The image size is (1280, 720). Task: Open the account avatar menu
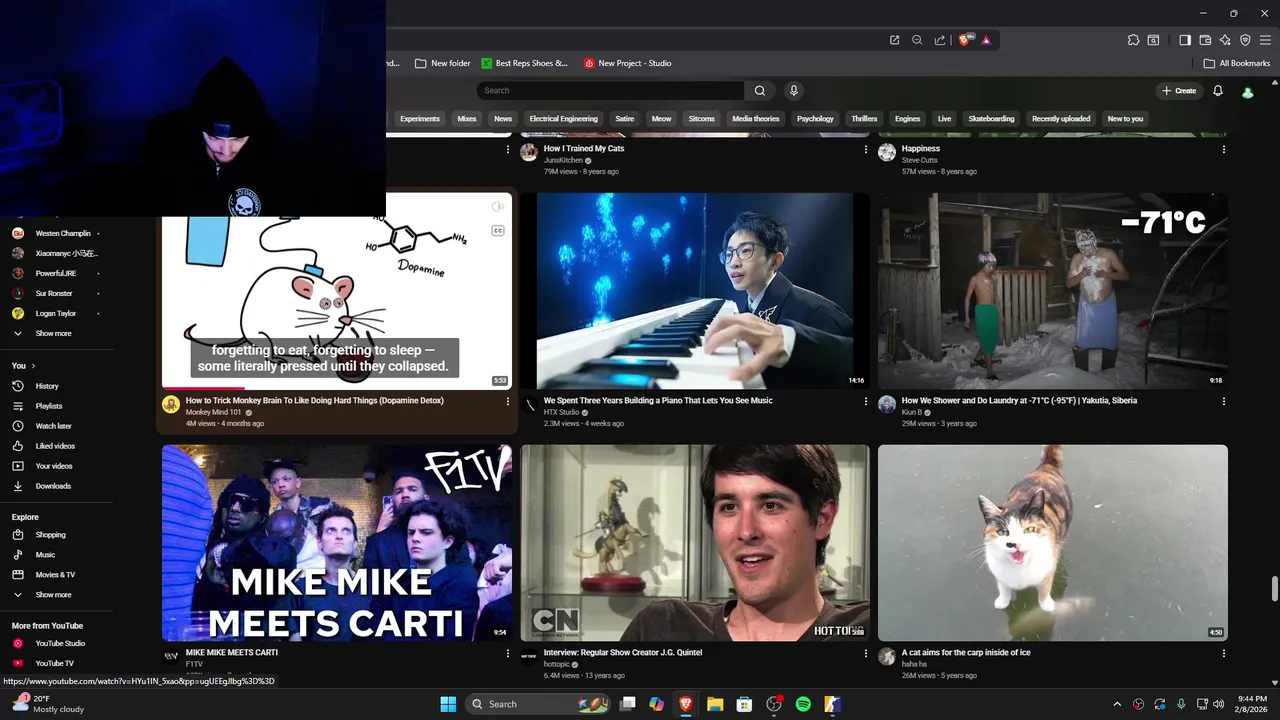pos(1247,92)
